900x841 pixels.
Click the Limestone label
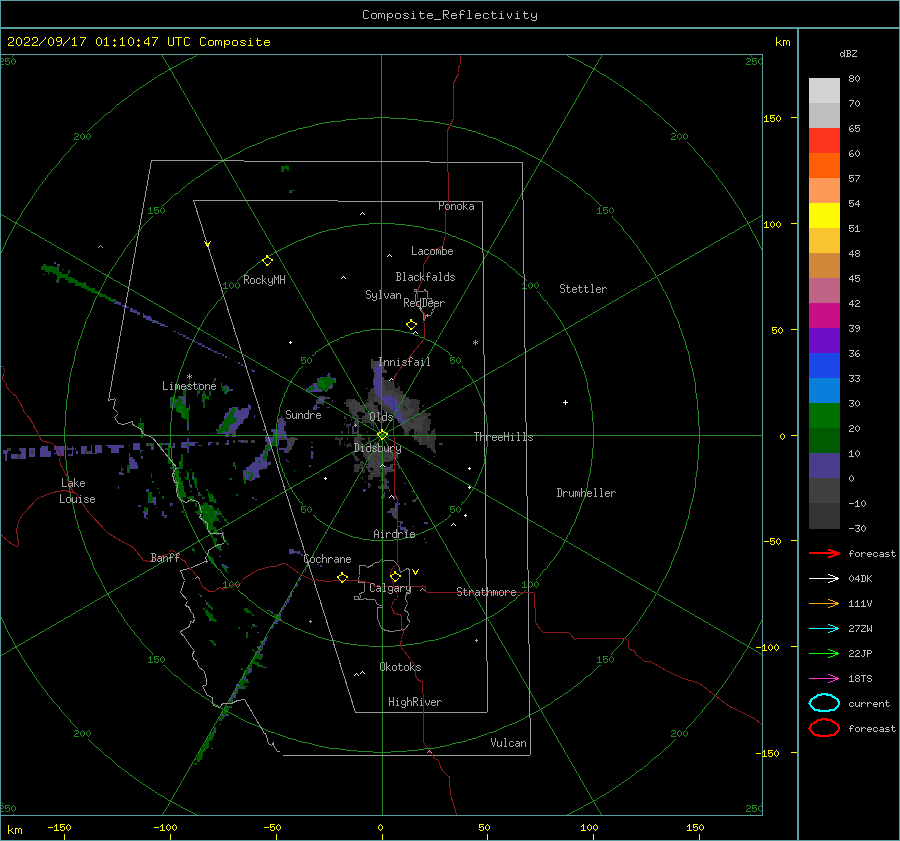click(x=189, y=386)
